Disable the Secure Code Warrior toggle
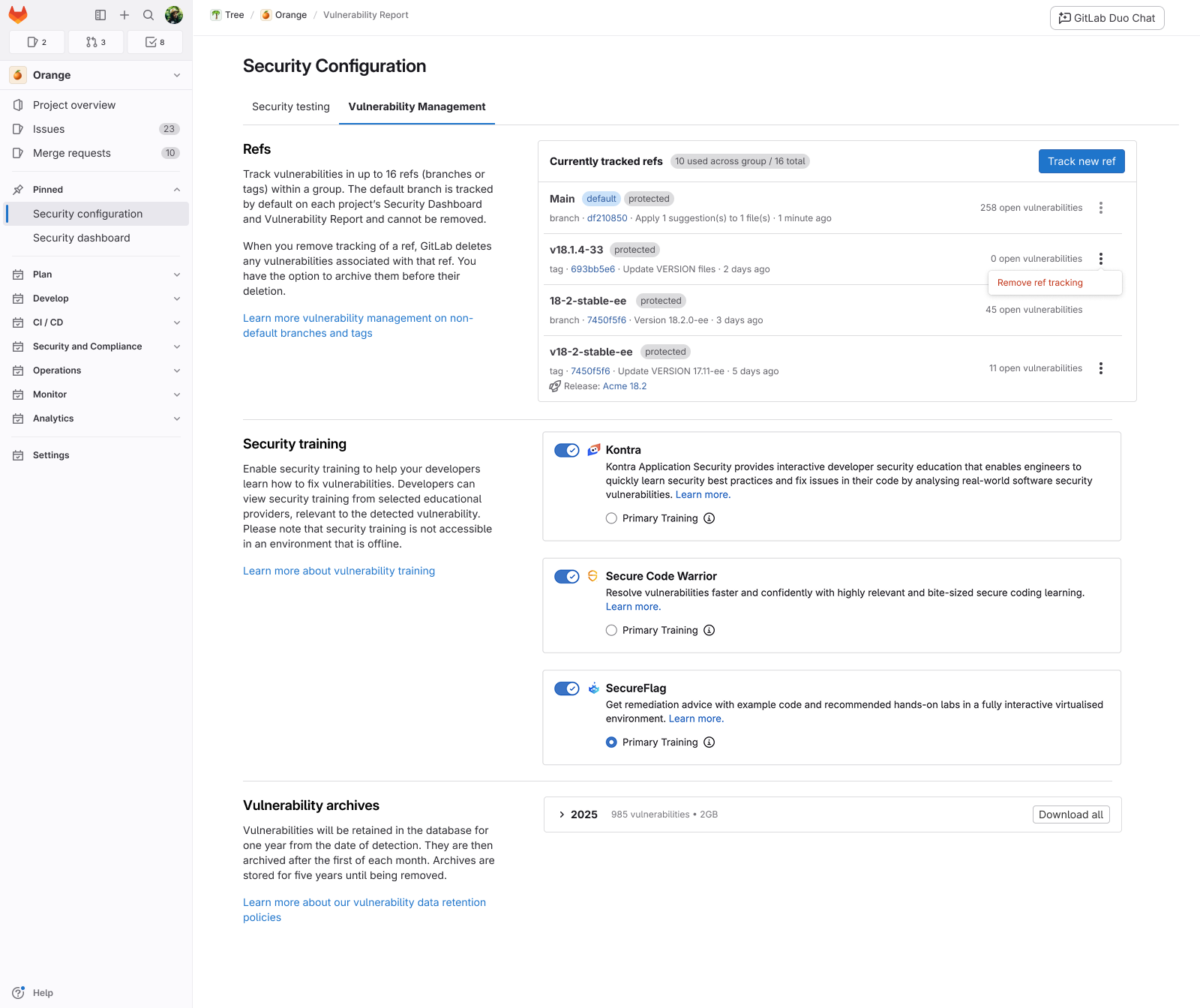This screenshot has width=1200, height=1008. 567,576
